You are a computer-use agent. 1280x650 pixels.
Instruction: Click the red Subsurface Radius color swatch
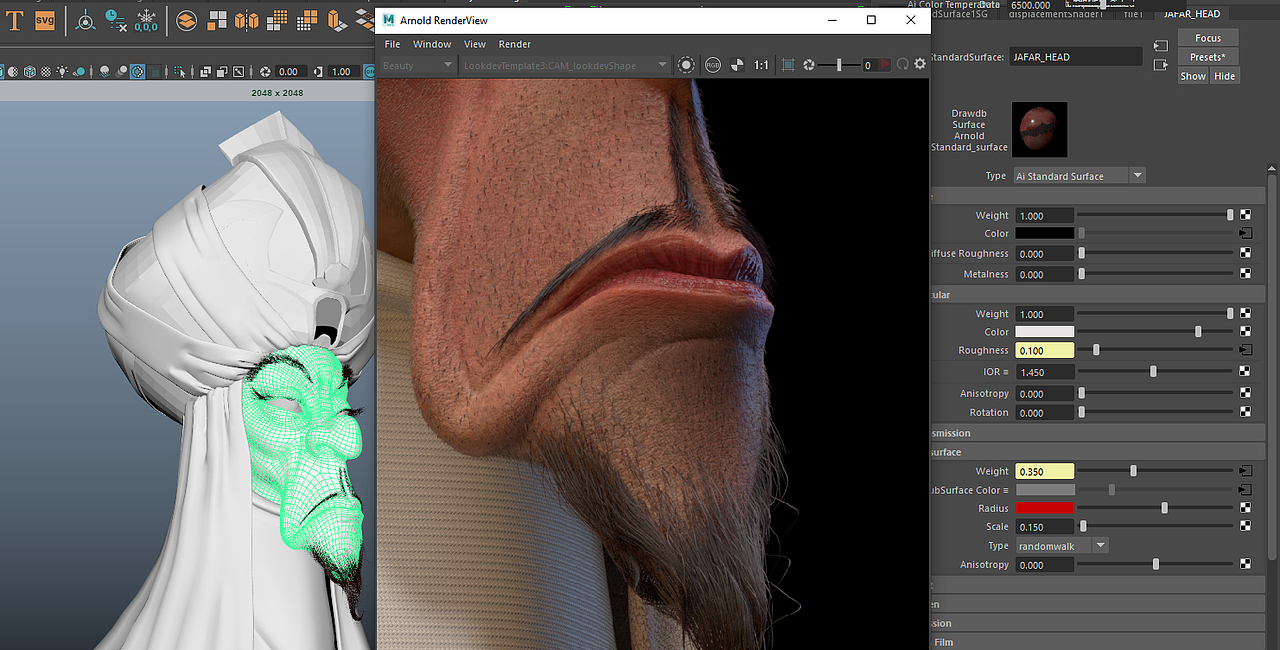[x=1045, y=508]
